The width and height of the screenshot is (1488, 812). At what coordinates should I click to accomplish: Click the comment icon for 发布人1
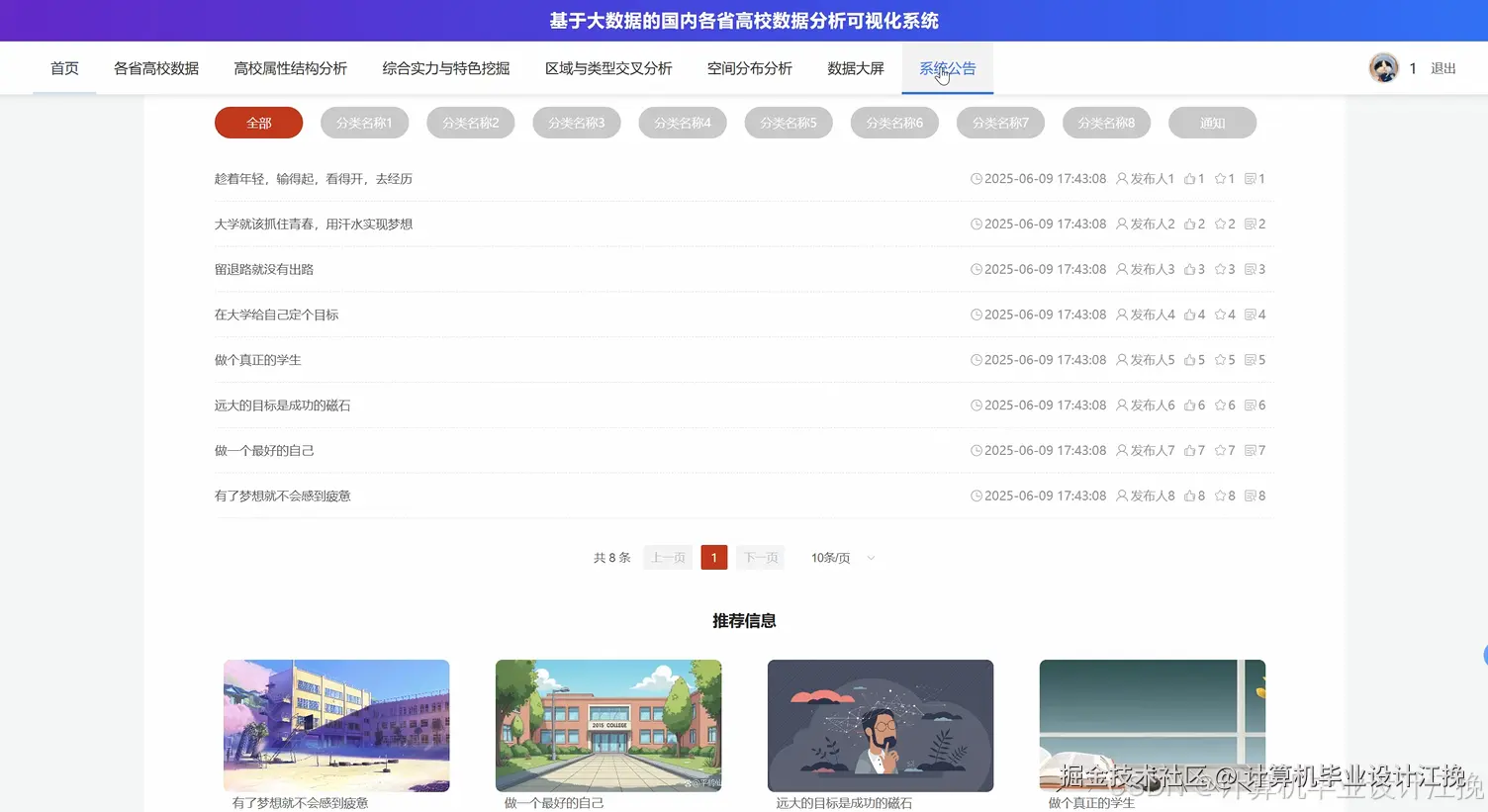[x=1251, y=179]
